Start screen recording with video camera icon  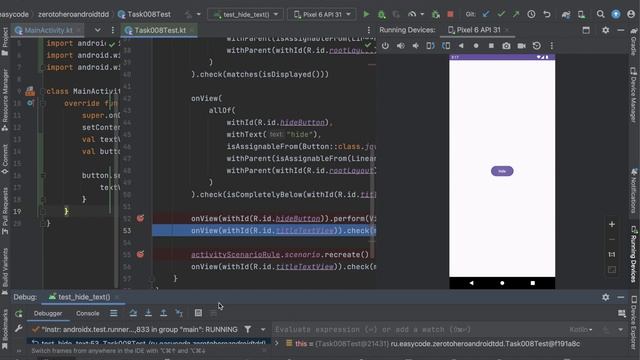[x=521, y=46]
